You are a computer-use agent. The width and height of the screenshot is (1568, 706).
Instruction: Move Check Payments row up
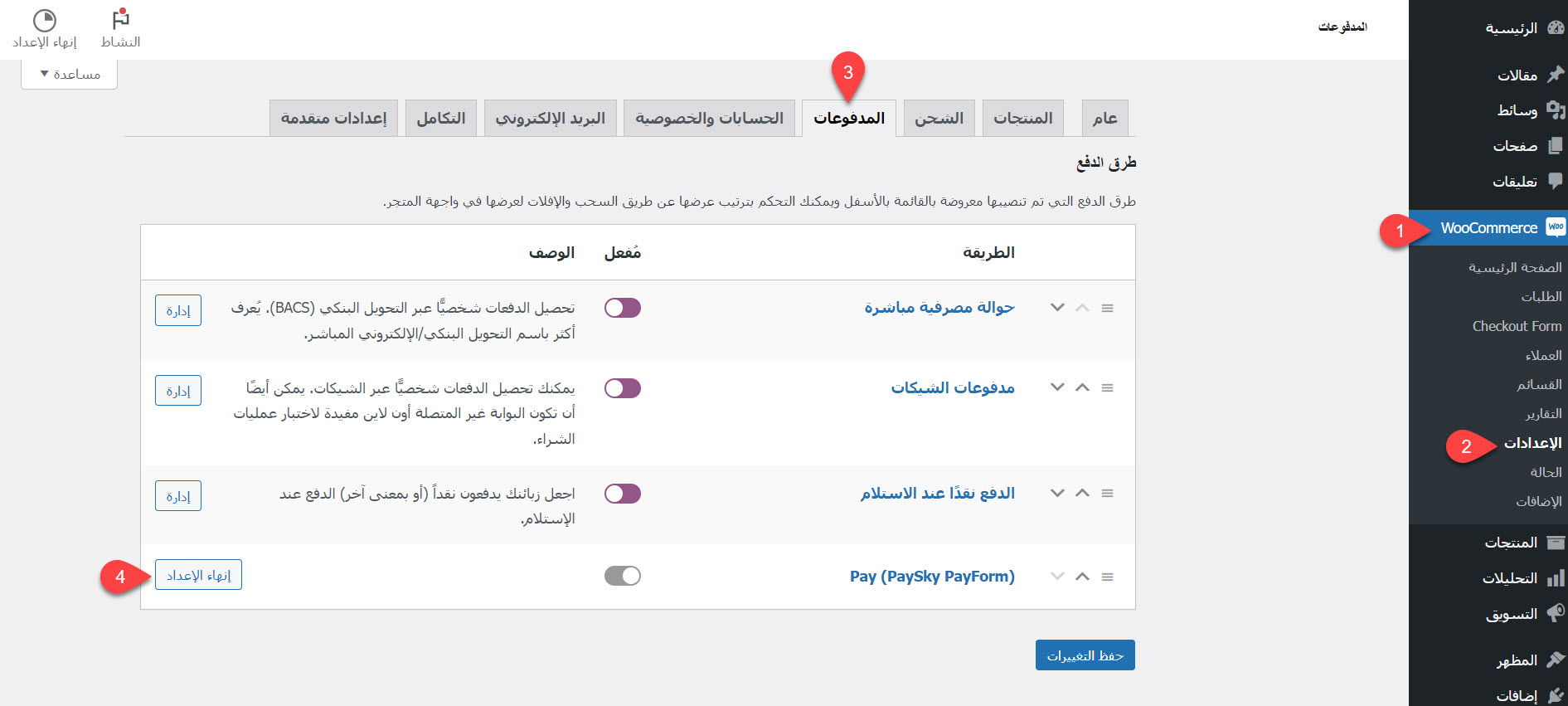click(x=1082, y=387)
